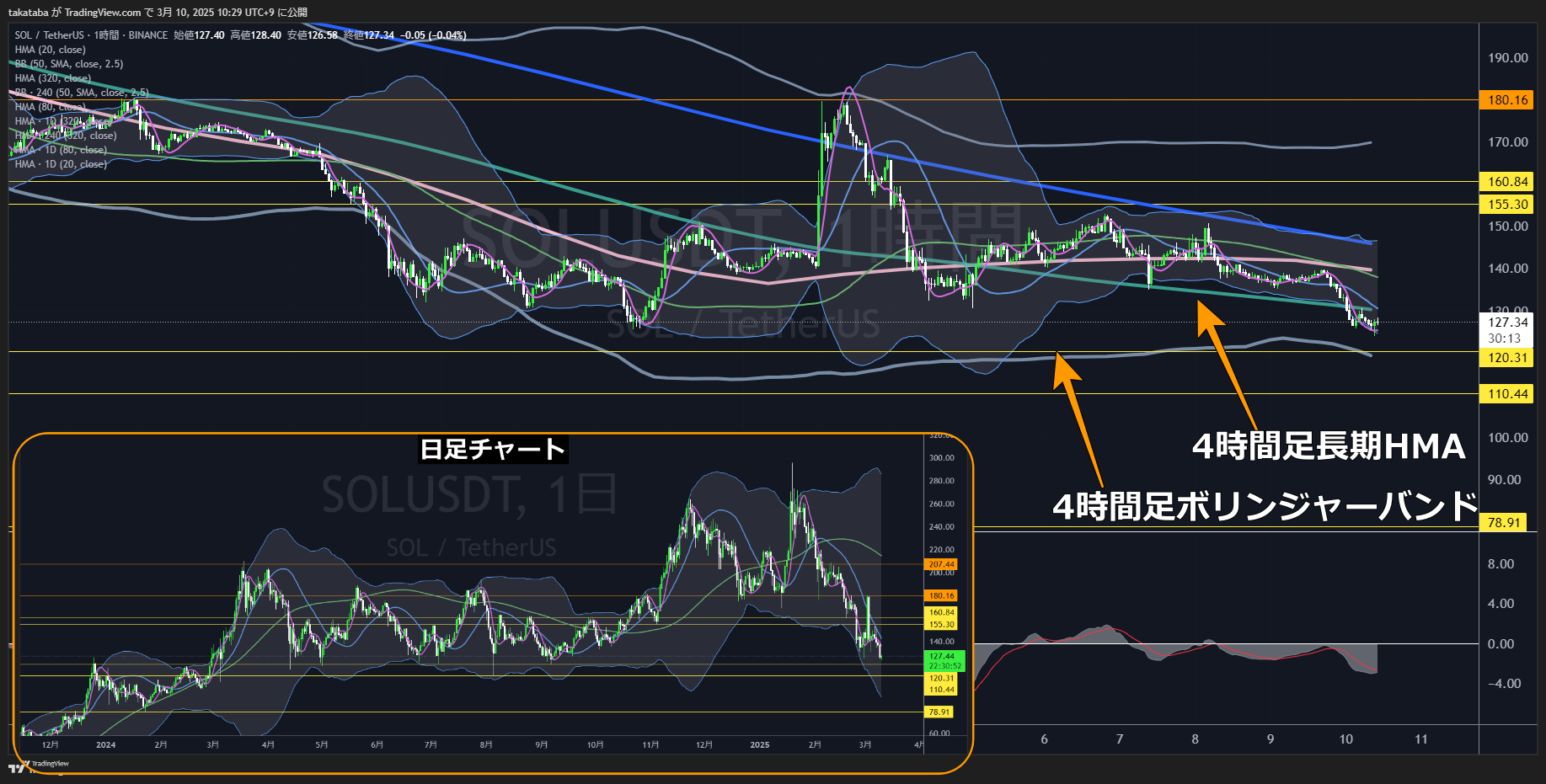
Task: Click date '9' on the main time axis
Action: (1271, 739)
